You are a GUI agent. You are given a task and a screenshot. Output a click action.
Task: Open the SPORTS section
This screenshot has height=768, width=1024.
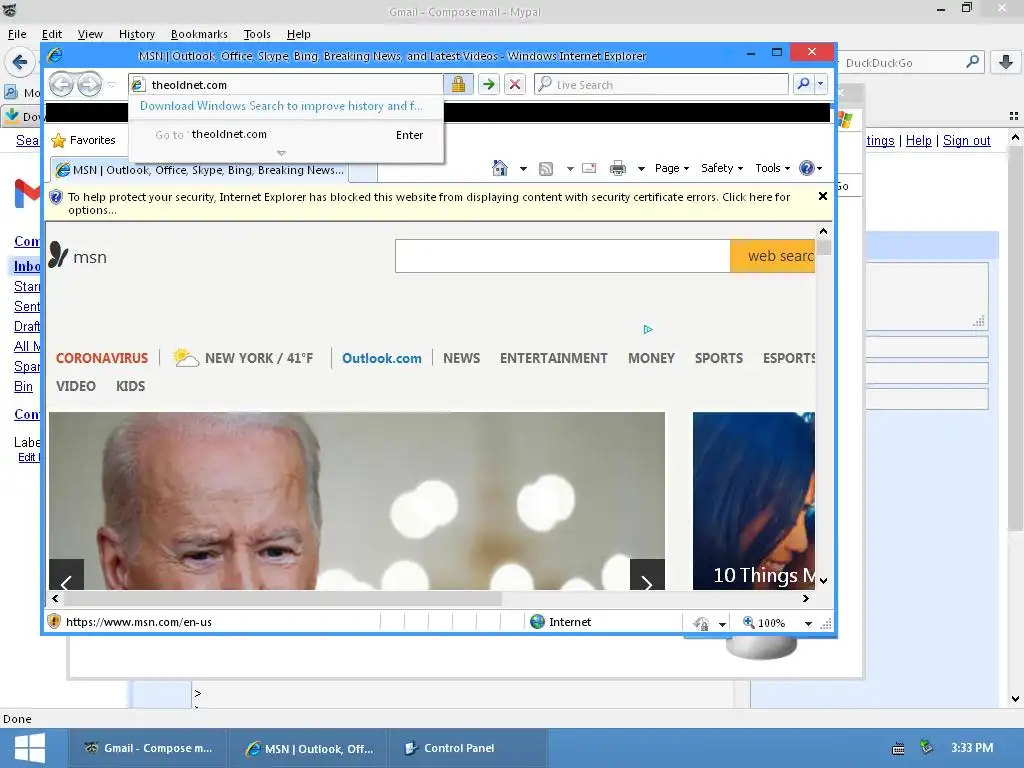coord(718,358)
